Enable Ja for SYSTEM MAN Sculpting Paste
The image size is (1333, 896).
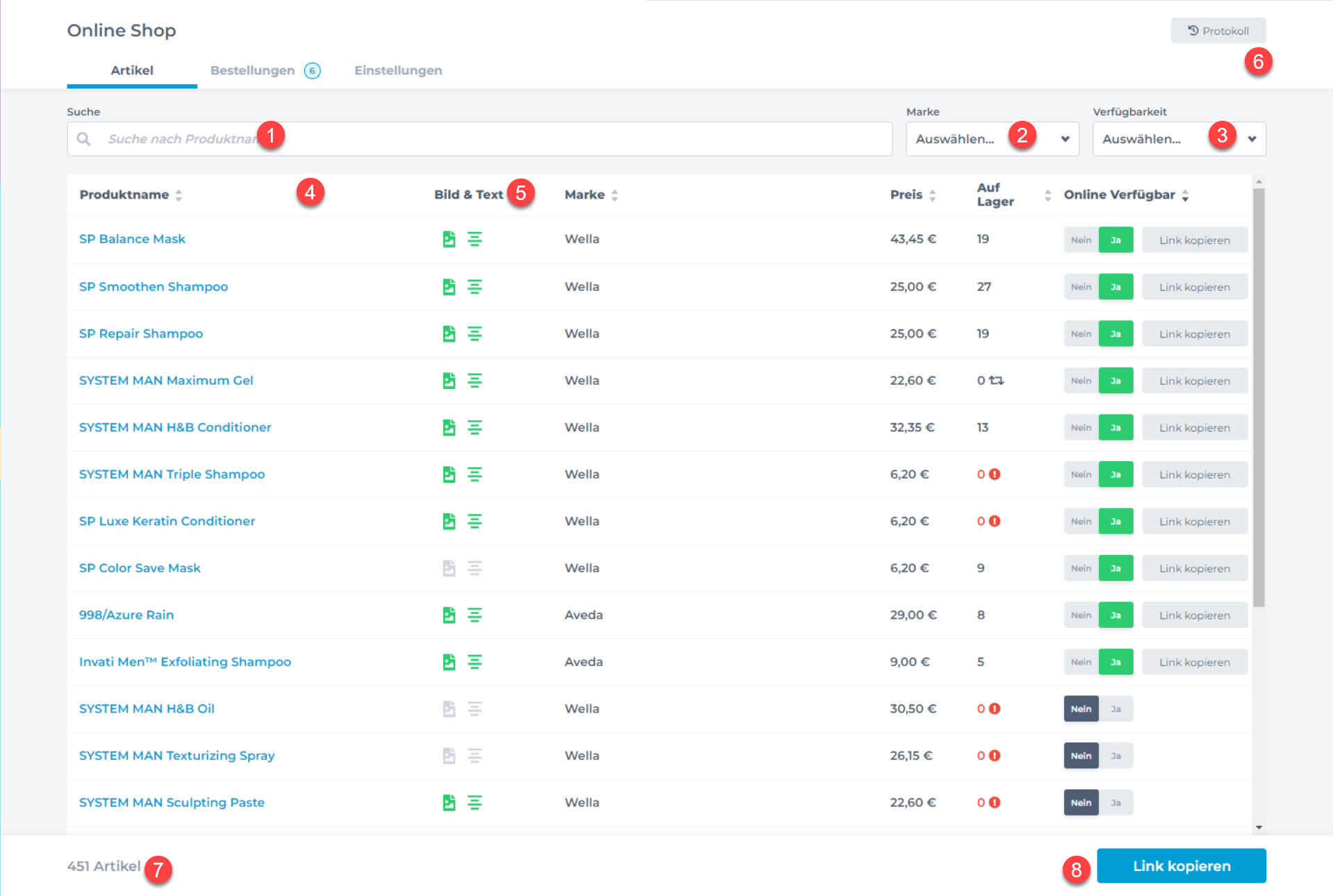(1116, 803)
